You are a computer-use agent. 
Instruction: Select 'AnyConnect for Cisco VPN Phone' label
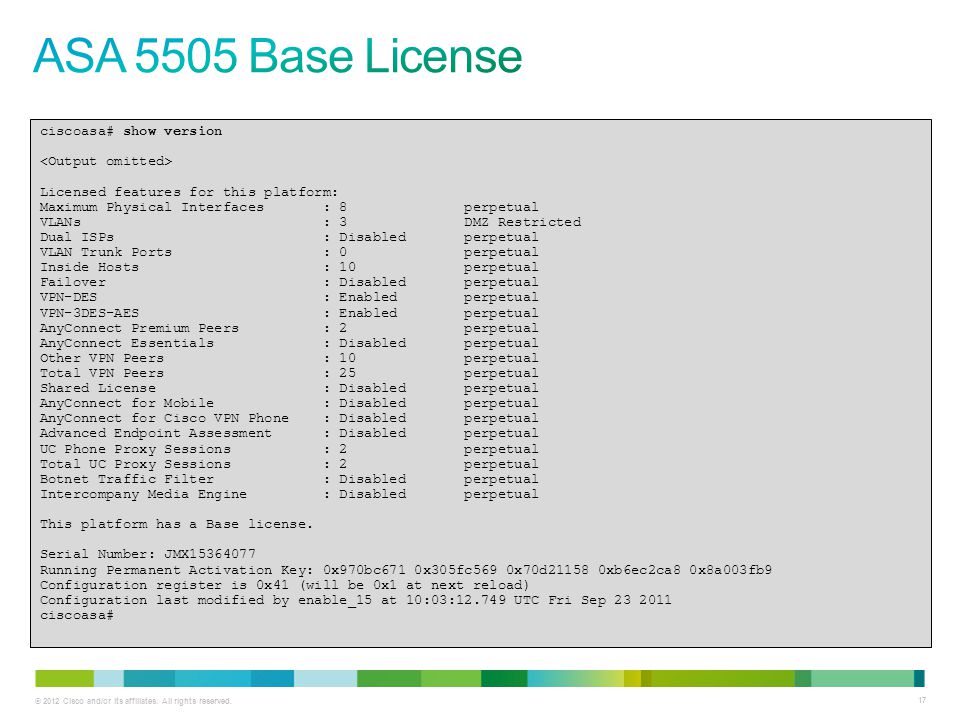164,418
